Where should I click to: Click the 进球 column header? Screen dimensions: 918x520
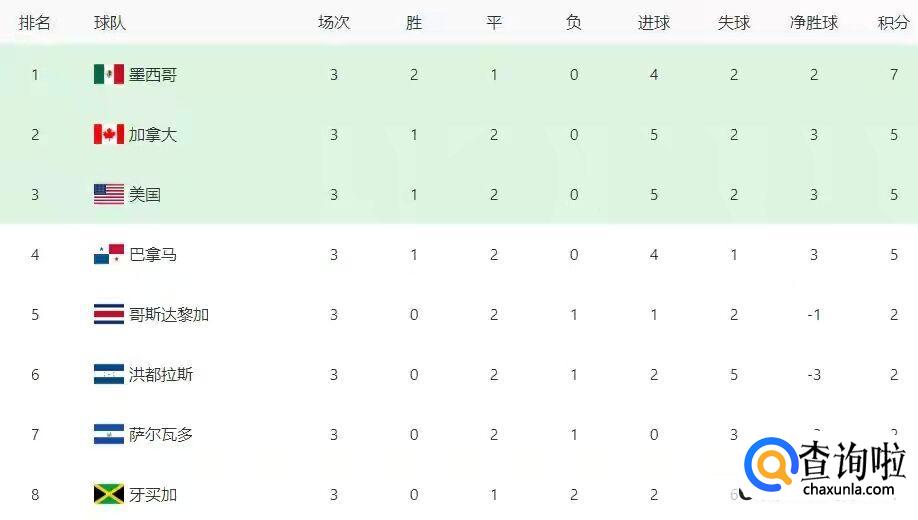click(x=654, y=22)
